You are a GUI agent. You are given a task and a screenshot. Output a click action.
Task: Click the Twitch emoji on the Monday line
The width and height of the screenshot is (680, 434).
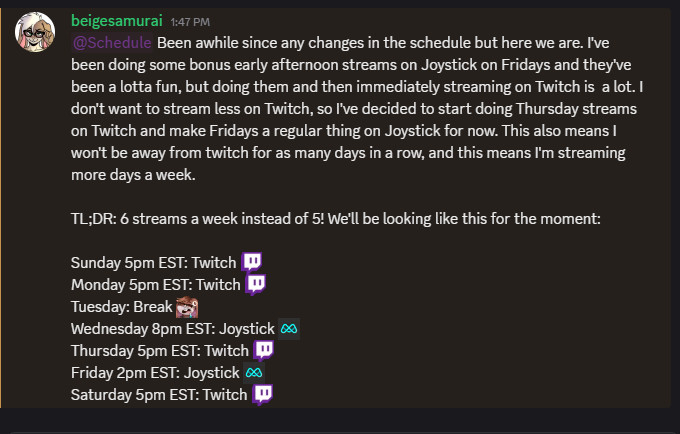[256, 285]
